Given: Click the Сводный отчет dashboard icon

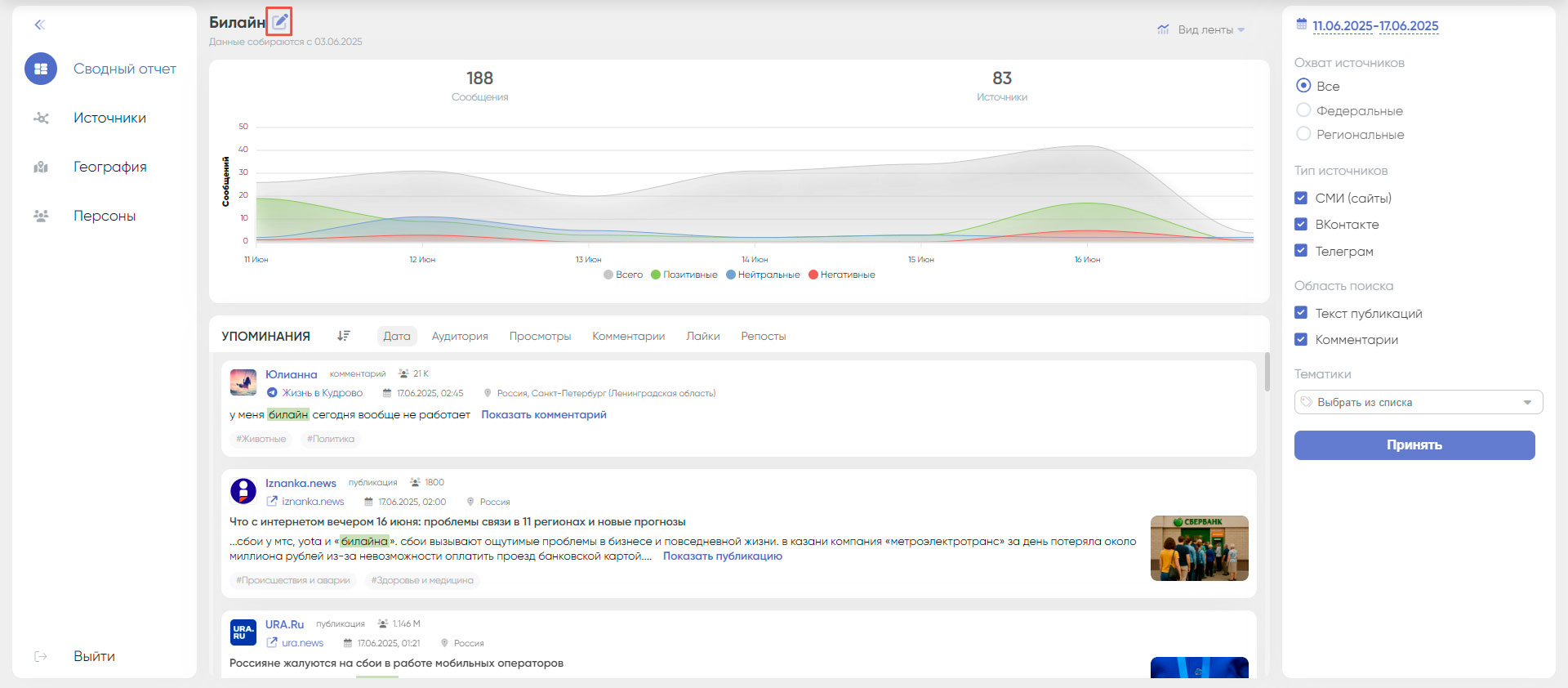Looking at the screenshot, I should tap(41, 69).
